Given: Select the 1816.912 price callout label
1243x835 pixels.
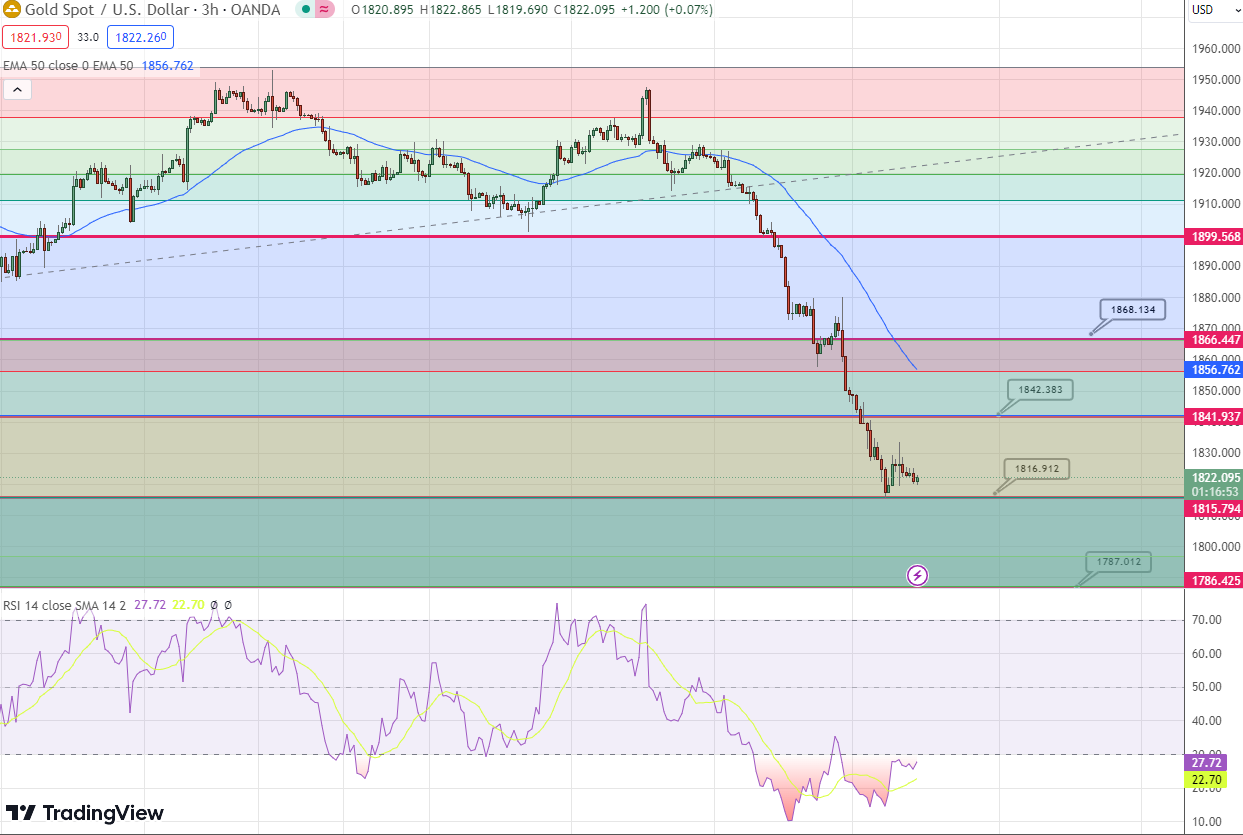Looking at the screenshot, I should 1037,468.
